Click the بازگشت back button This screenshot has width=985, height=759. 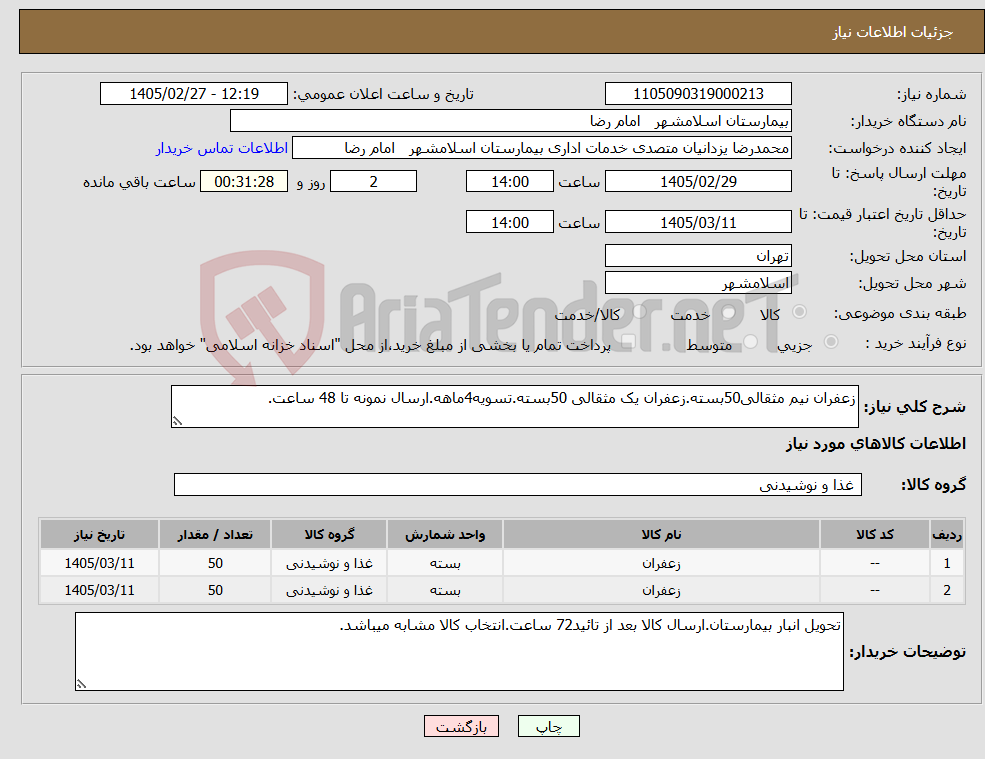[x=461, y=726]
